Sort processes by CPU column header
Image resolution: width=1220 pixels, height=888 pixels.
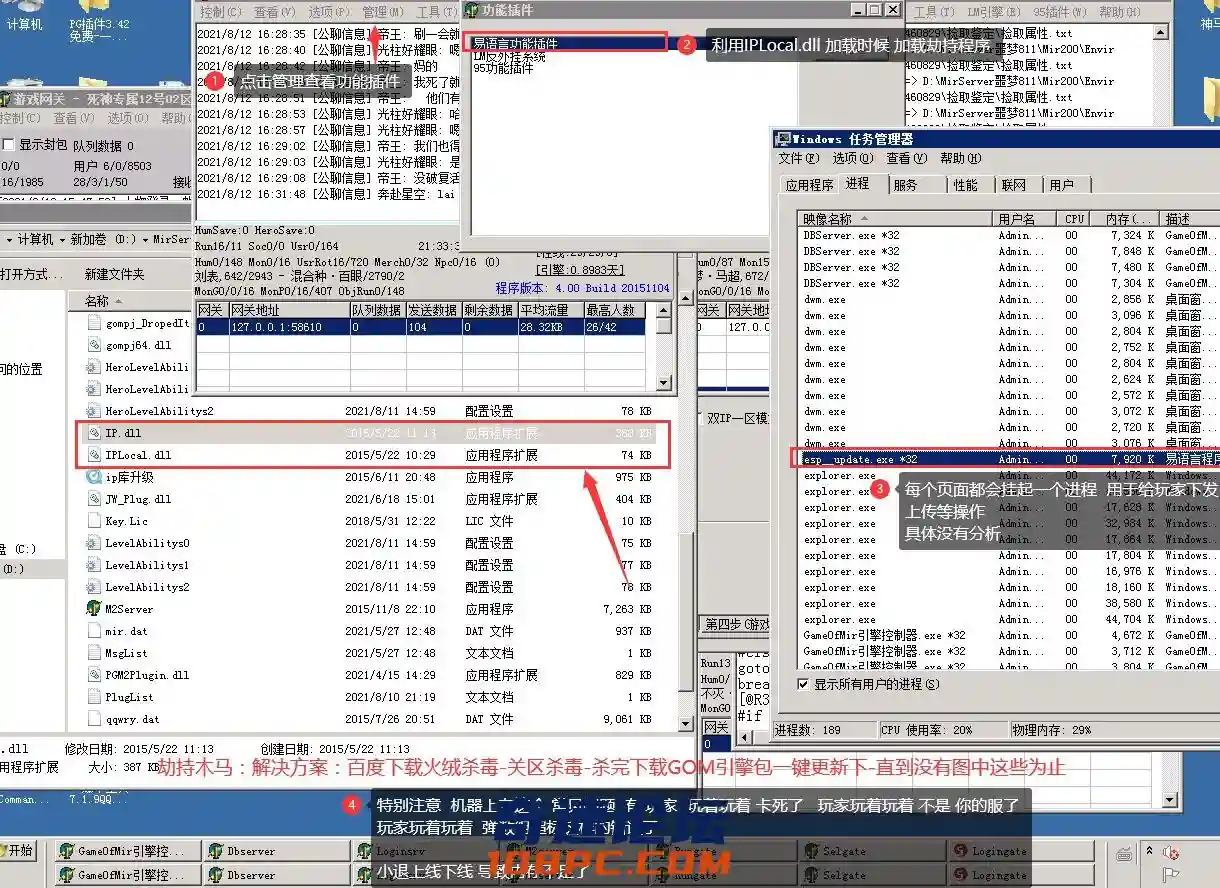pos(1075,218)
